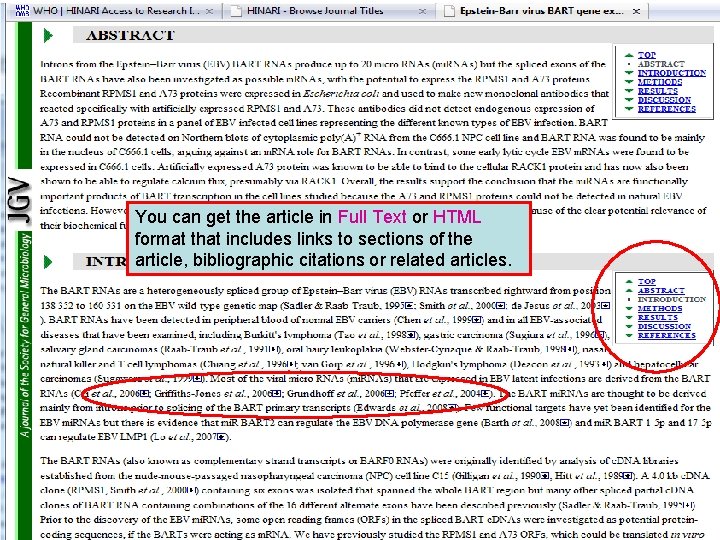Image resolution: width=720 pixels, height=540 pixels.
Task: Open REFERENCES link in the Abstract nav box
Action: 666,109
